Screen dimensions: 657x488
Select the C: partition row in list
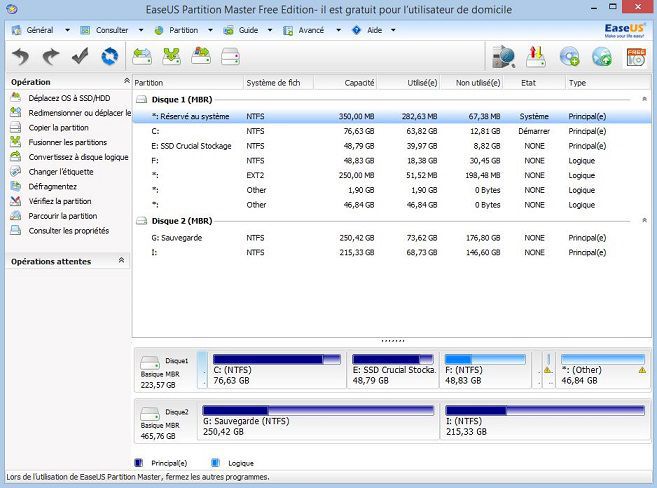click(x=392, y=131)
